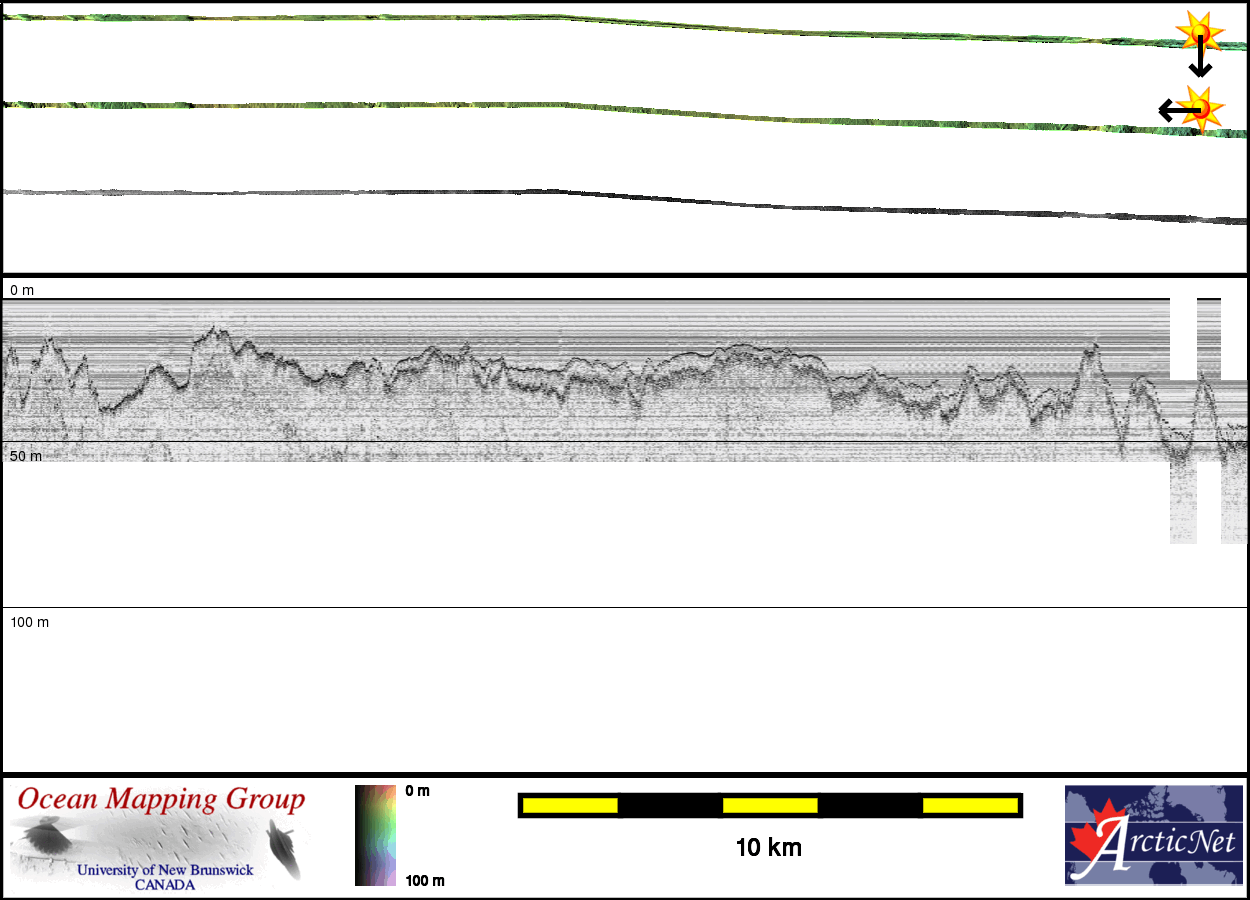Click the depth color legend swatch
Screen dimensions: 1250x900
[376, 835]
